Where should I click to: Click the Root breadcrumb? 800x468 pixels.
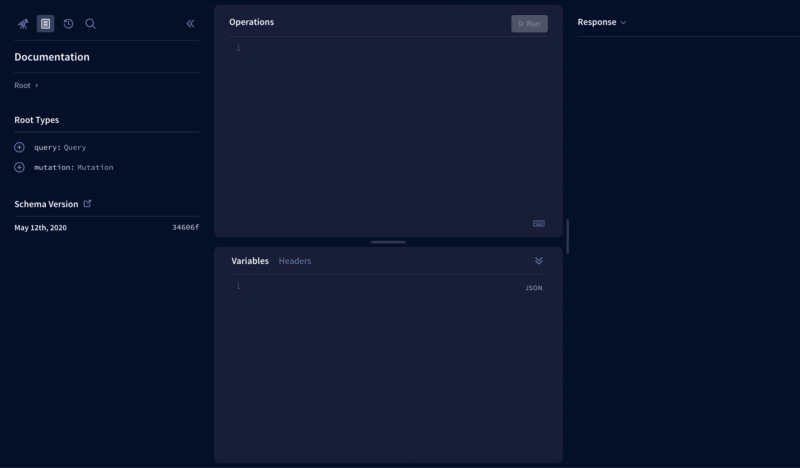(22, 85)
